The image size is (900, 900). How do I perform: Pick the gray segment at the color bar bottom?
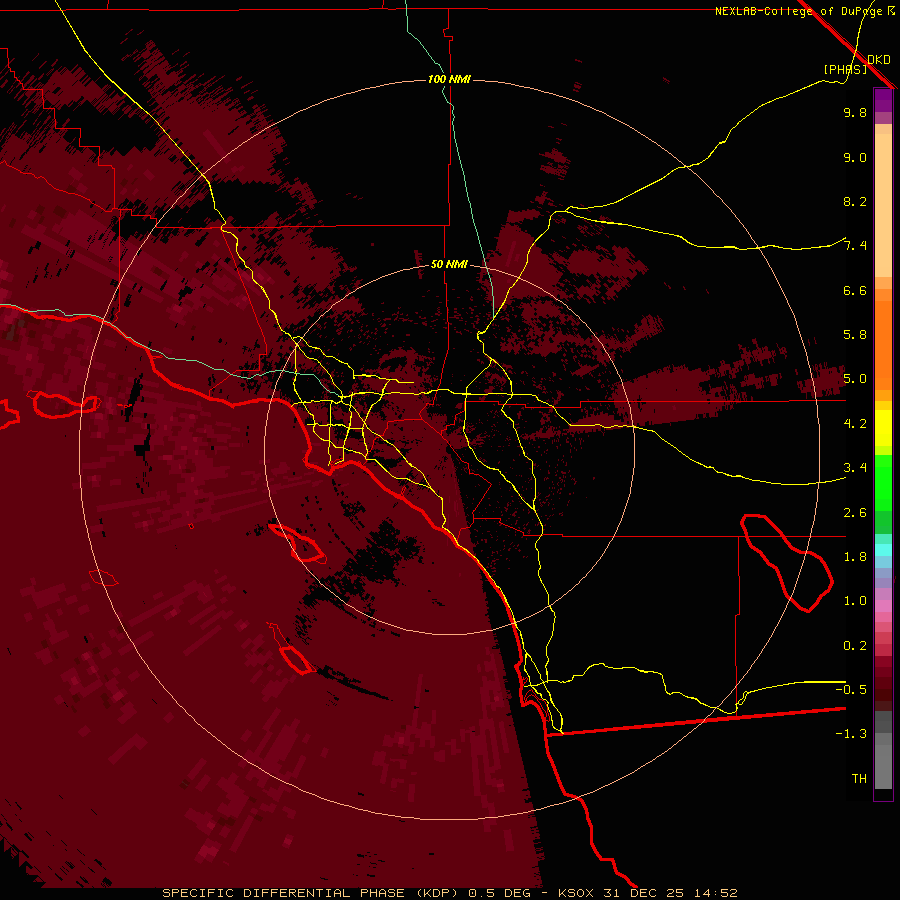[883, 761]
